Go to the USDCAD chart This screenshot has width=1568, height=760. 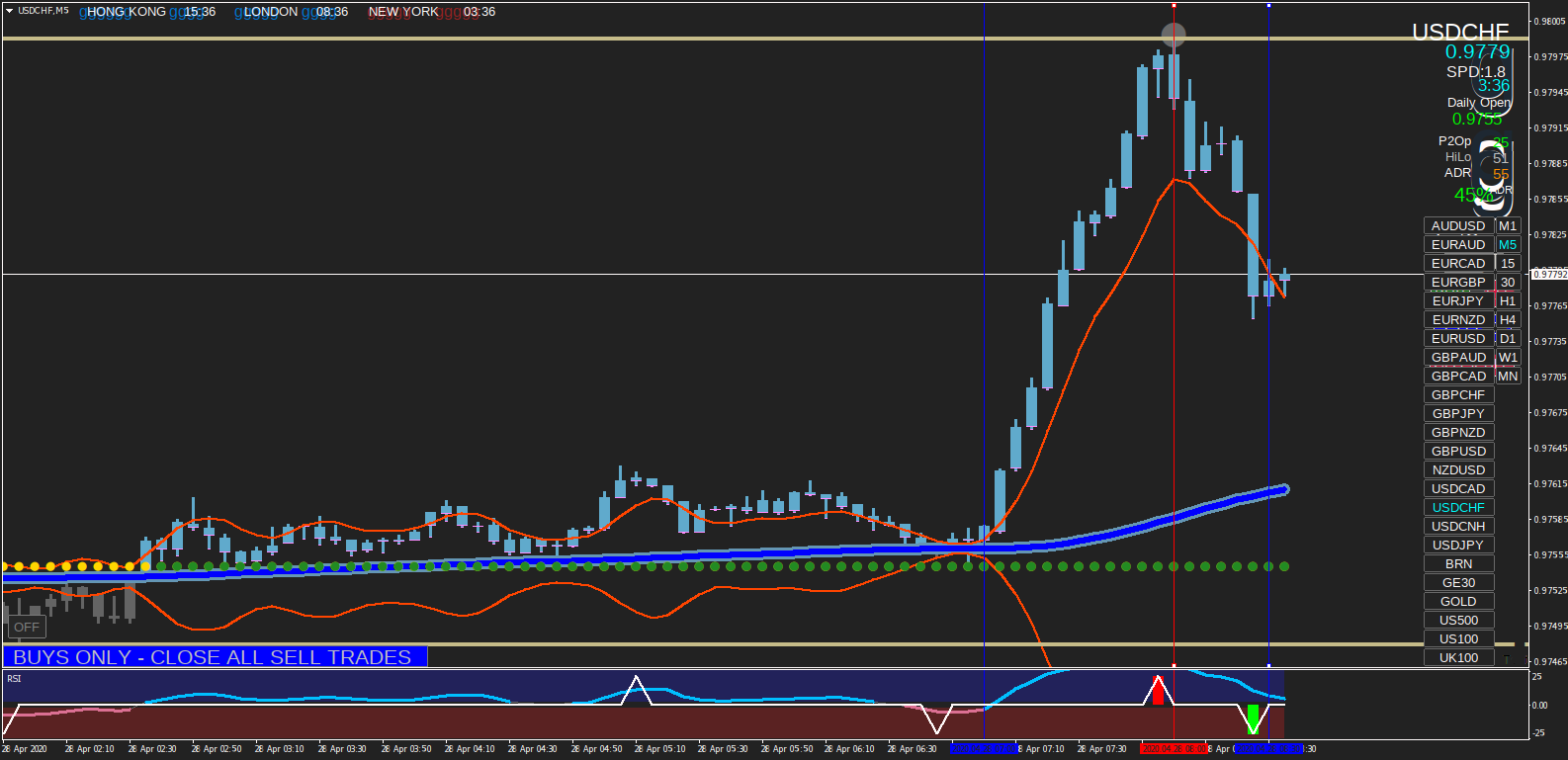pos(1458,489)
